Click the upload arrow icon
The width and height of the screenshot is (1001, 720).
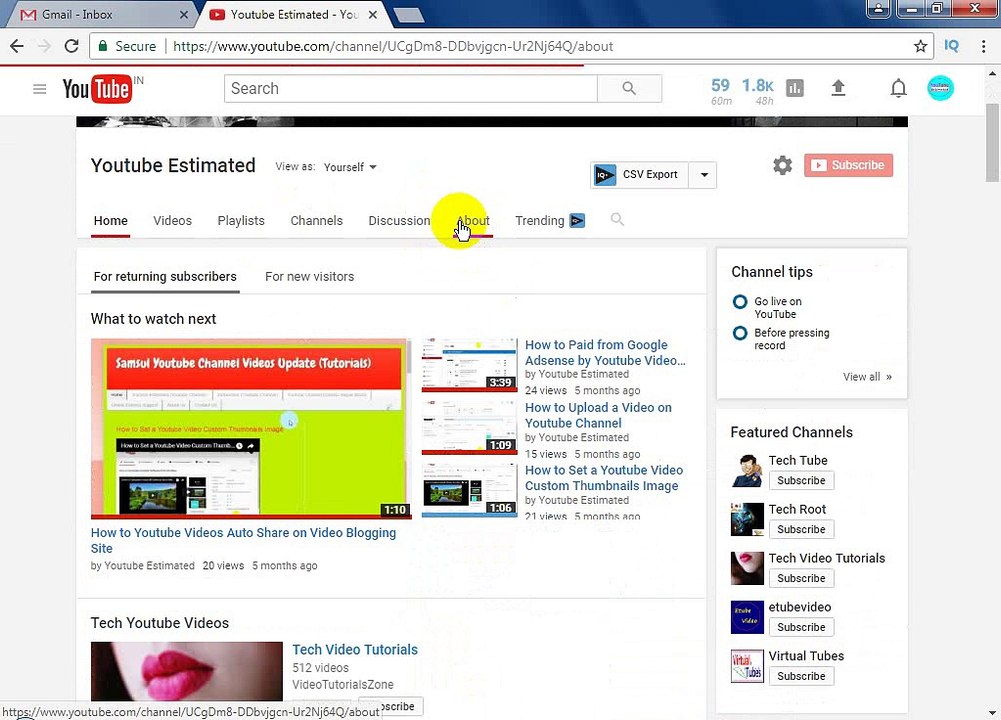pyautogui.click(x=838, y=88)
